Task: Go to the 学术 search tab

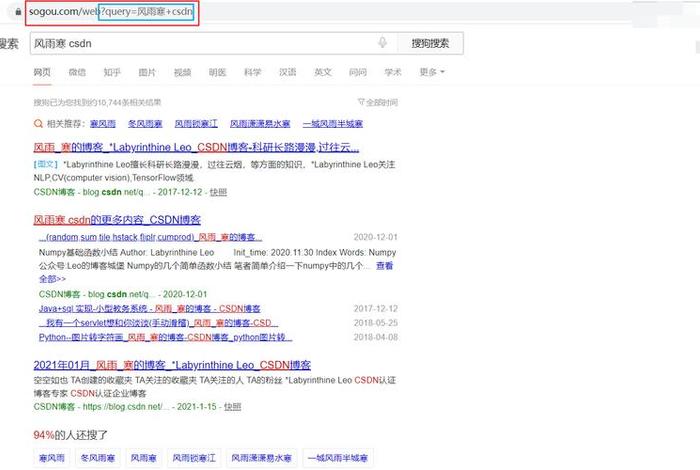Action: [x=393, y=72]
